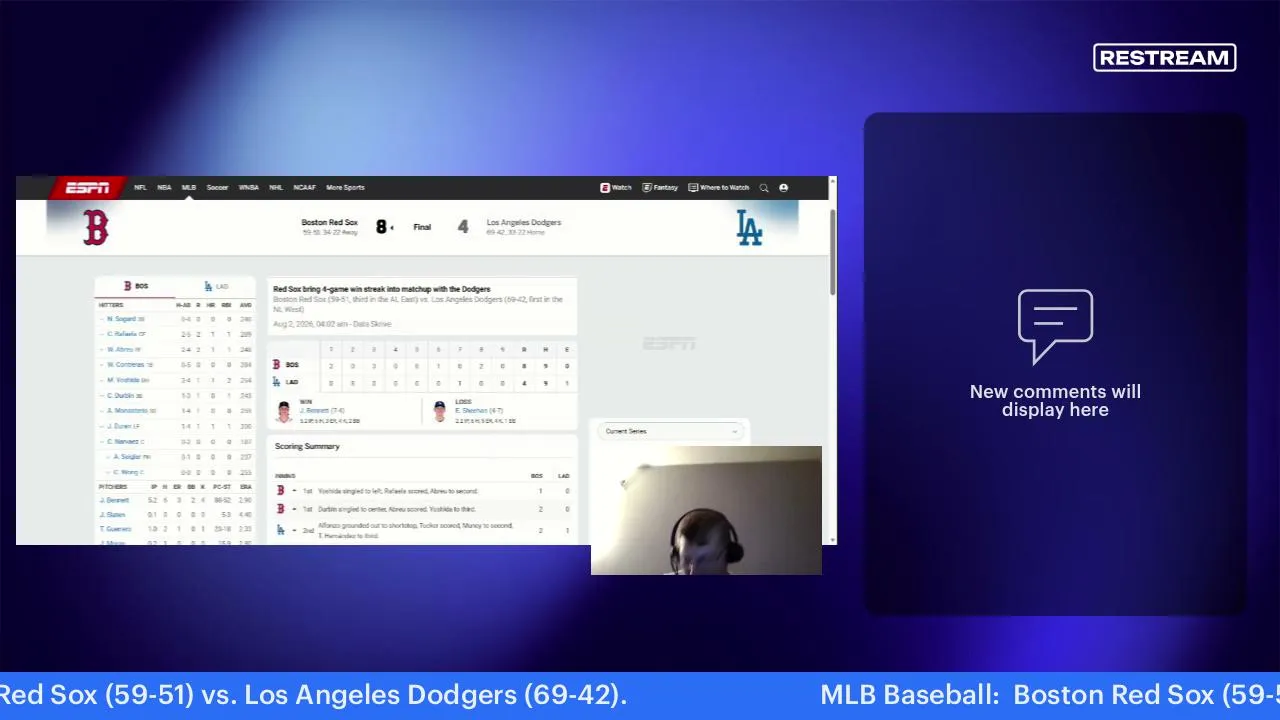The image size is (1280, 720).
Task: Open the WNBA menu item
Action: [x=248, y=188]
